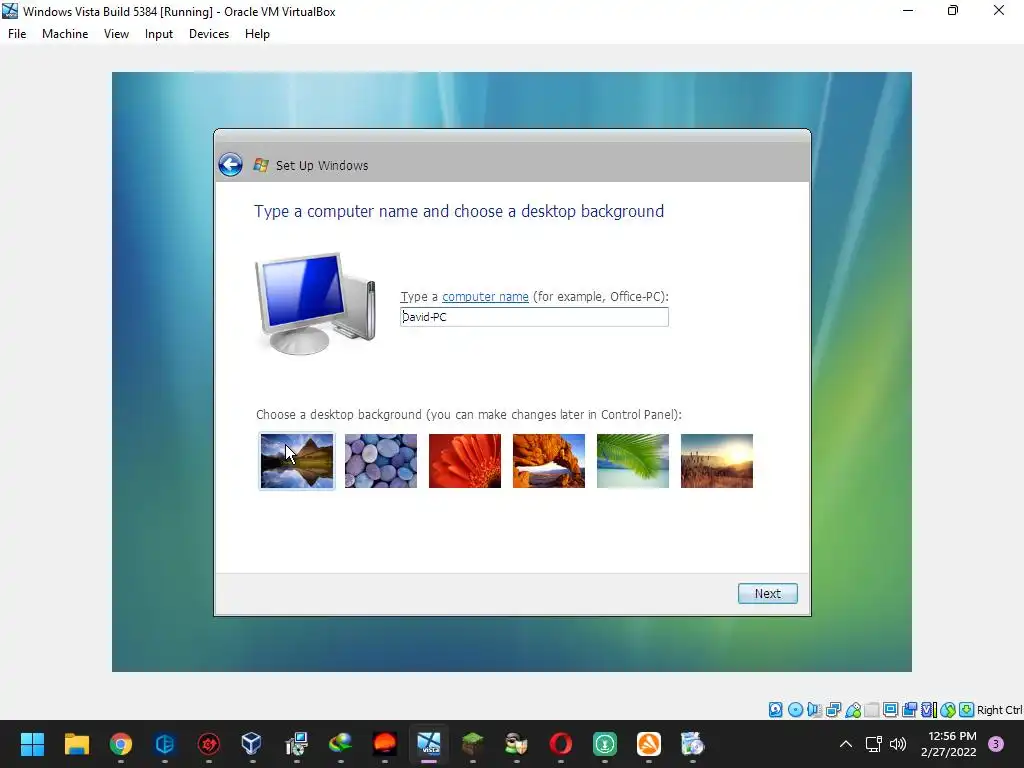Viewport: 1024px width, 768px height.
Task: Open the red gear app on the taskbar
Action: tap(209, 744)
